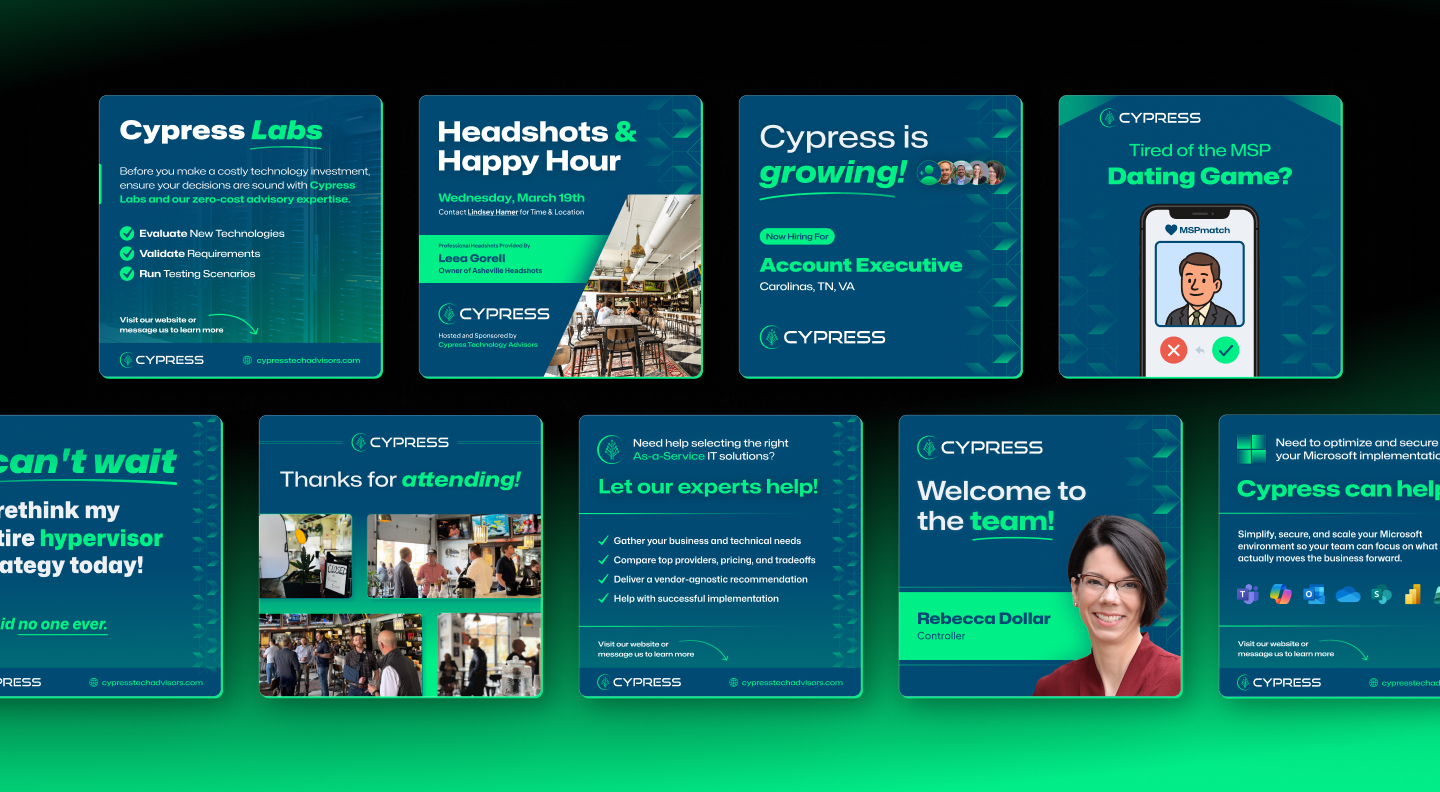The height and width of the screenshot is (792, 1440).
Task: Click the Cypress logo above Tired of the MSP
Action: tap(1150, 118)
